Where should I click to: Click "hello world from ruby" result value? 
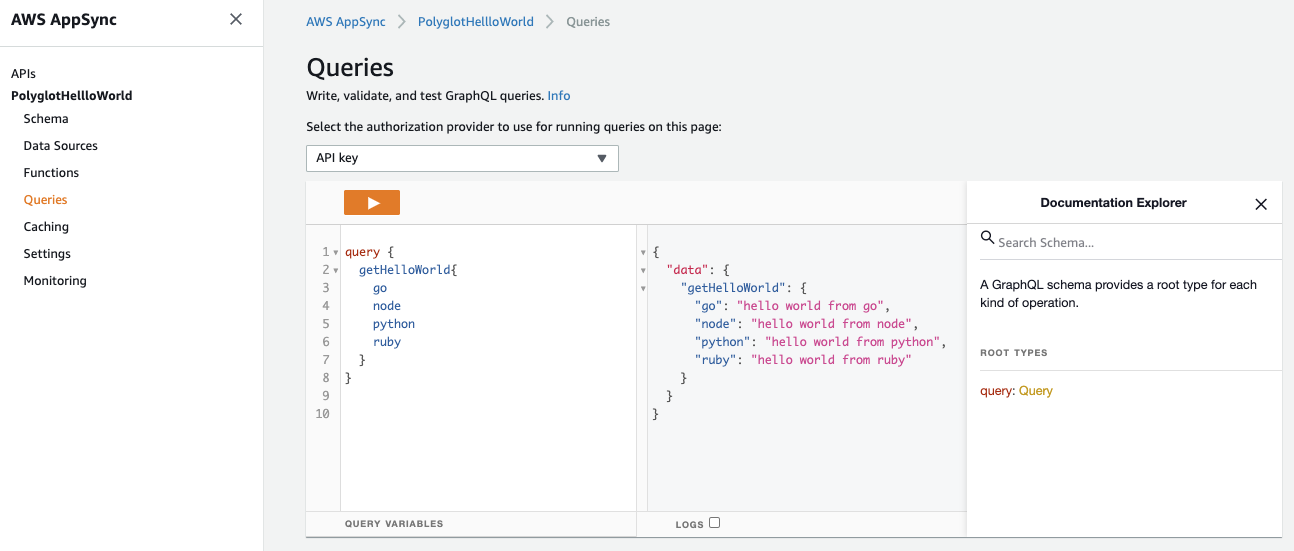pyautogui.click(x=831, y=360)
